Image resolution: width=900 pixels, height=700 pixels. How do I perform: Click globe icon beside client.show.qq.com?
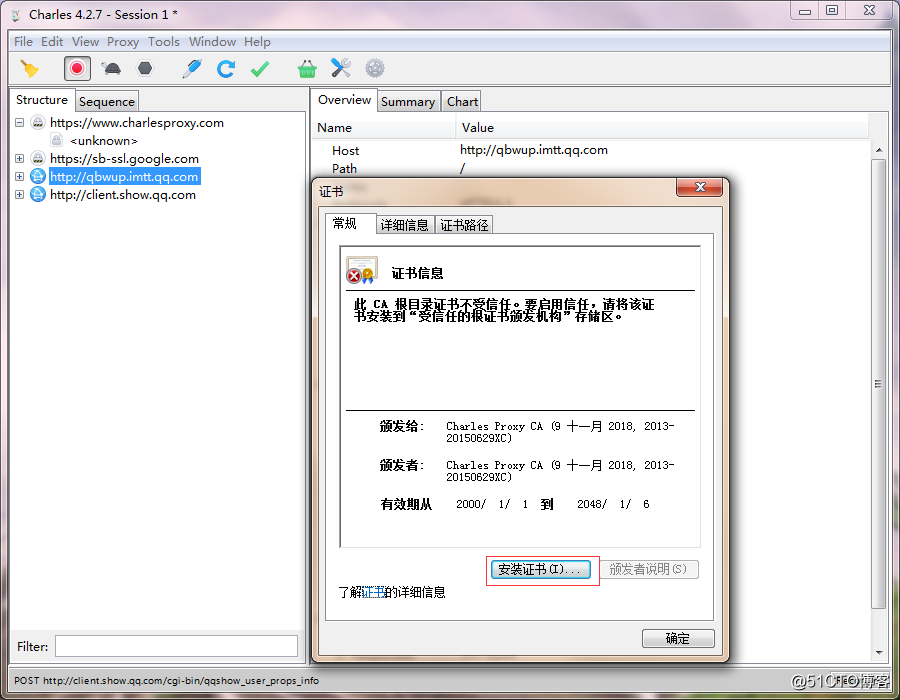click(38, 195)
